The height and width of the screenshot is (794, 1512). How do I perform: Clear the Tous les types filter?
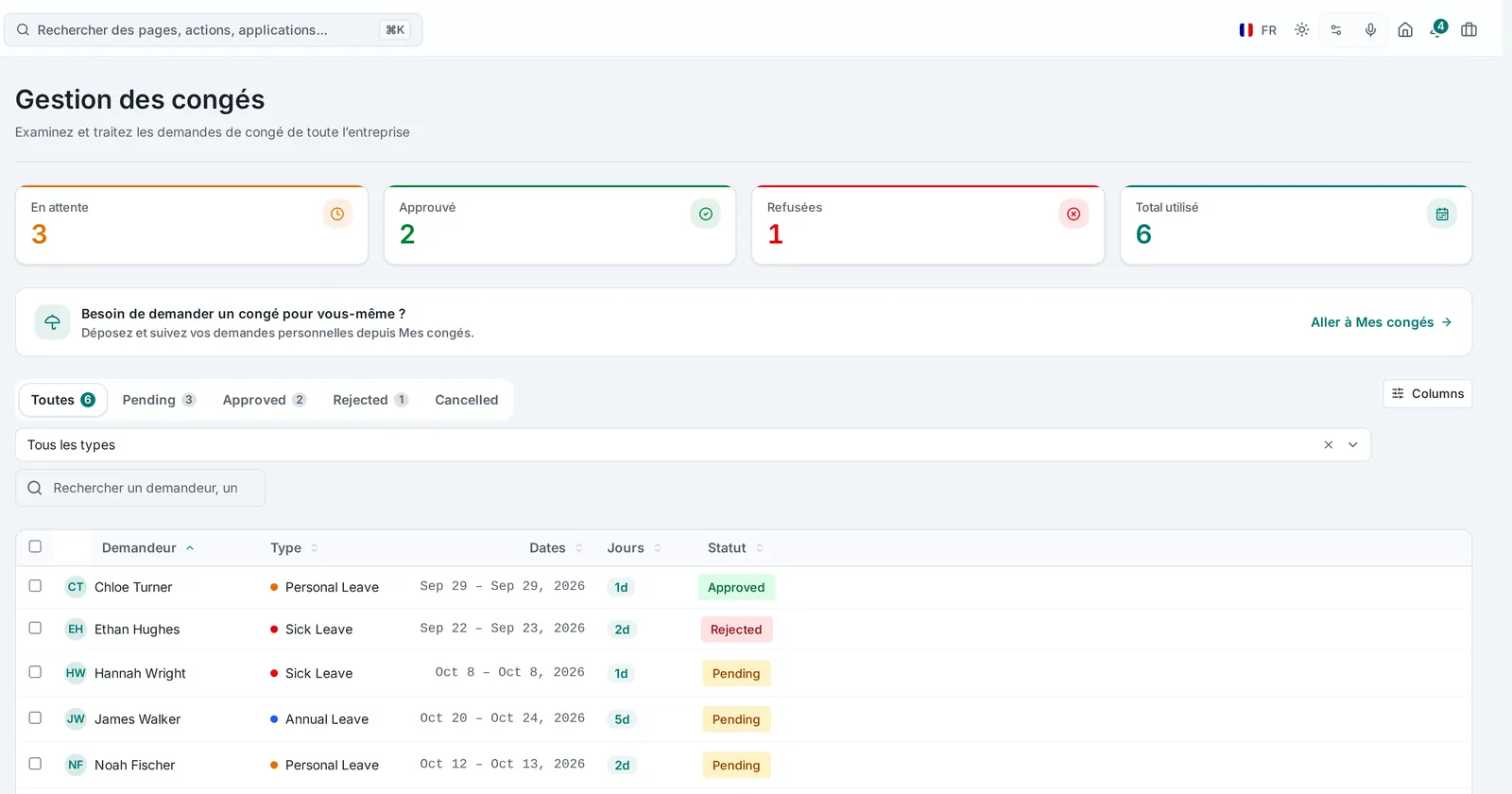(x=1329, y=445)
